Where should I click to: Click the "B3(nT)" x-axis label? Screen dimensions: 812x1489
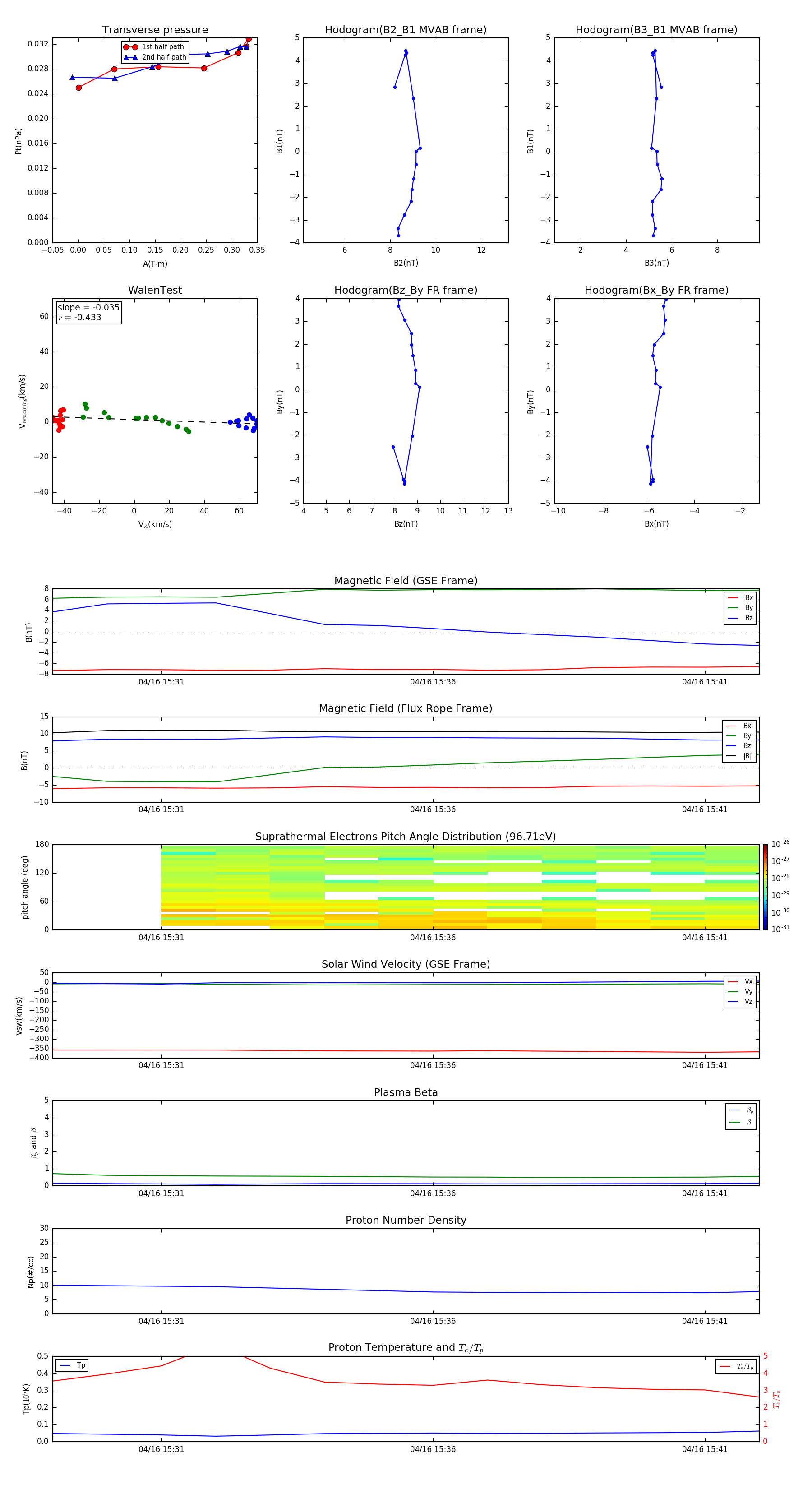656,264
